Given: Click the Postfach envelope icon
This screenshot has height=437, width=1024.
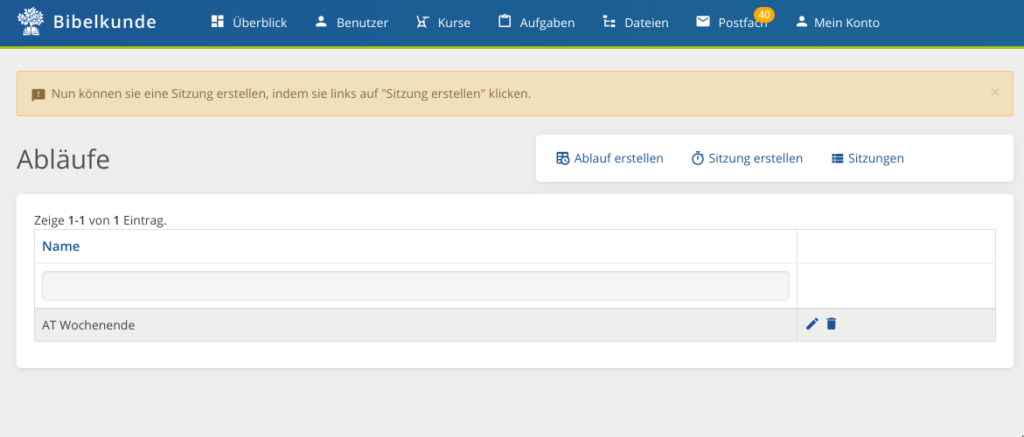Looking at the screenshot, I should pos(703,22).
